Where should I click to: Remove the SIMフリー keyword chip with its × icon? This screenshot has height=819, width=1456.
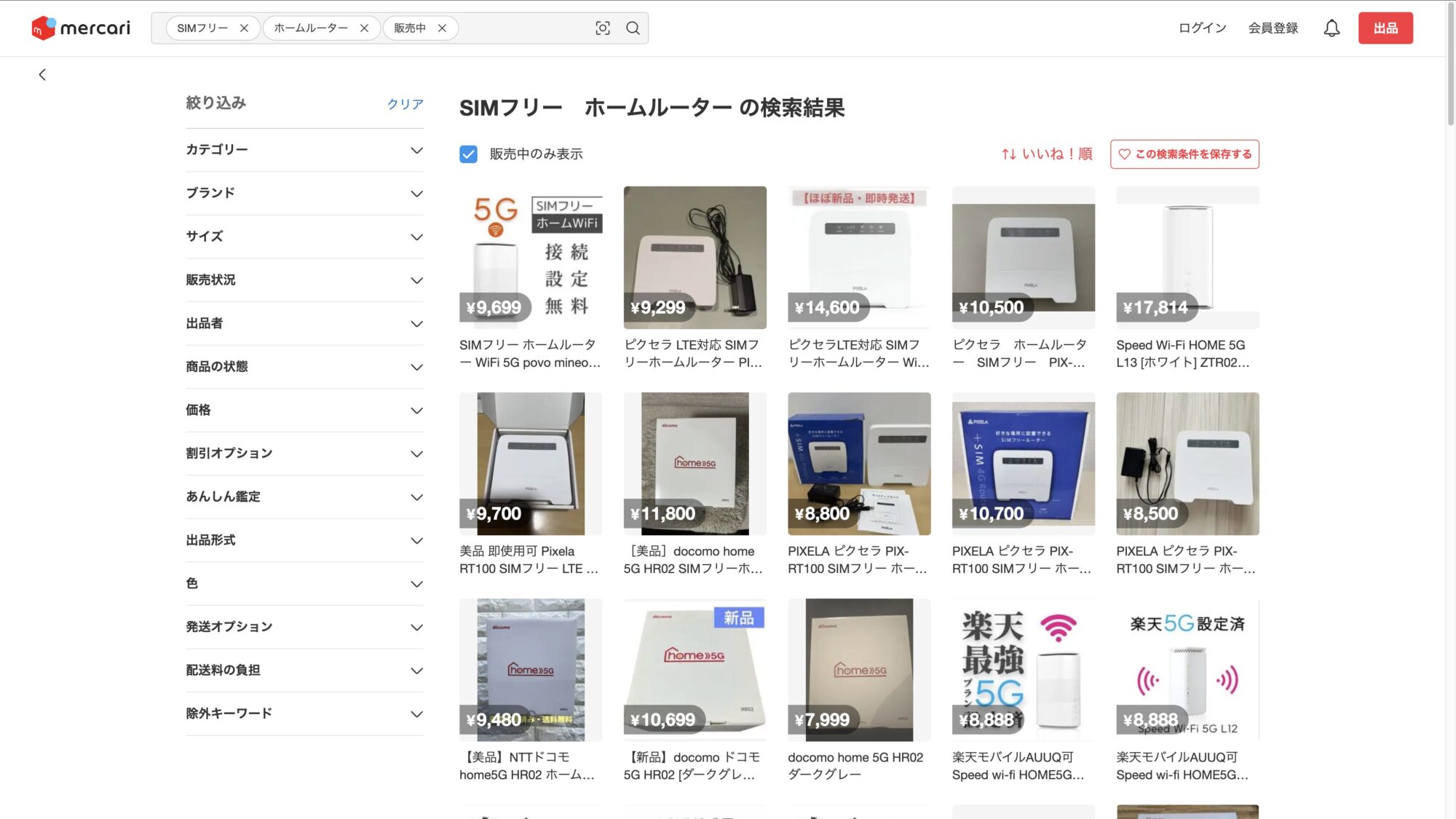pos(245,28)
